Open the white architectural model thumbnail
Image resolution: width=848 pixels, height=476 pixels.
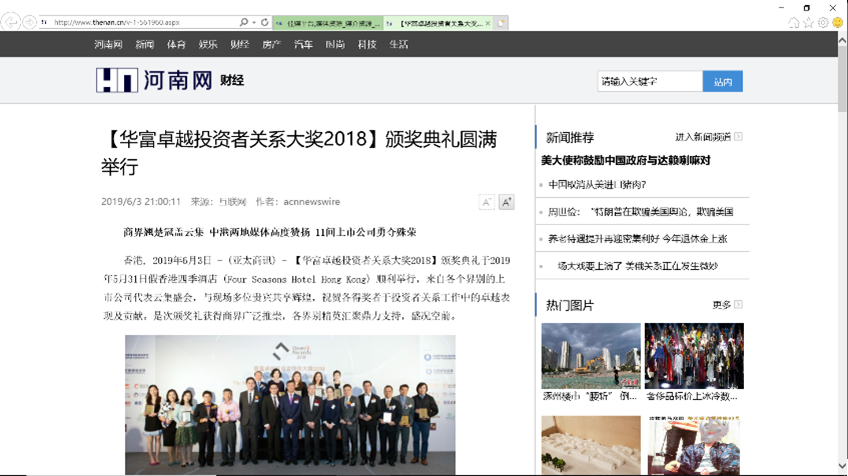pos(591,446)
